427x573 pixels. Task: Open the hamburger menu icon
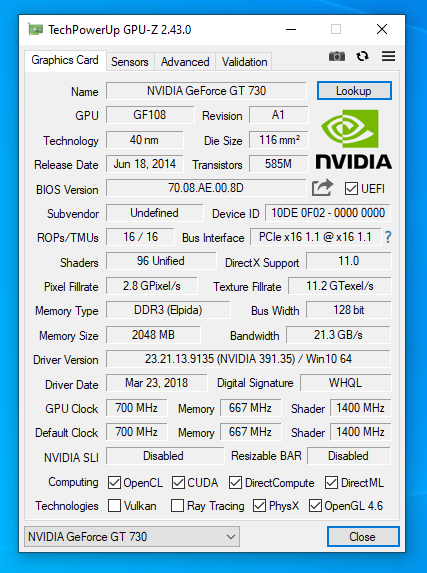(x=388, y=56)
